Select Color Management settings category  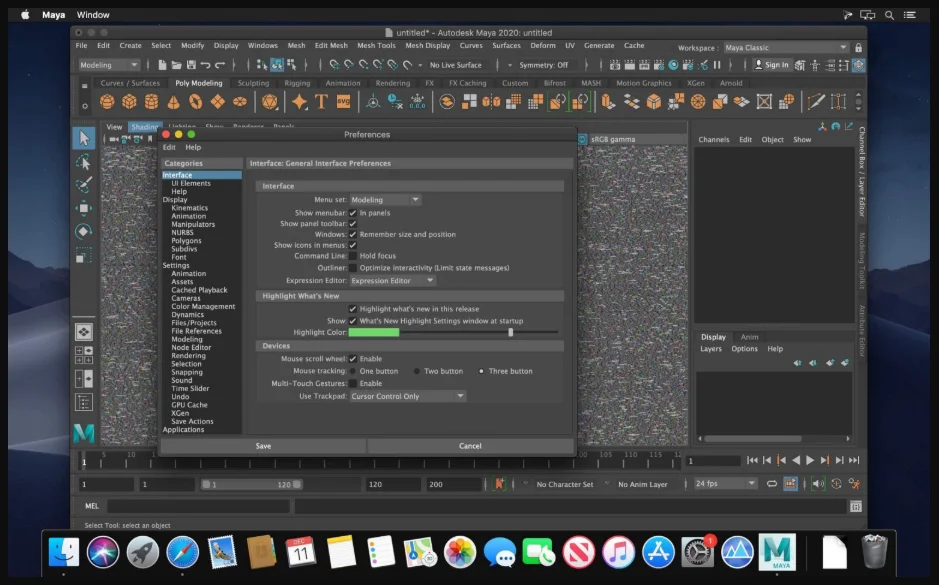pyautogui.click(x=203, y=307)
